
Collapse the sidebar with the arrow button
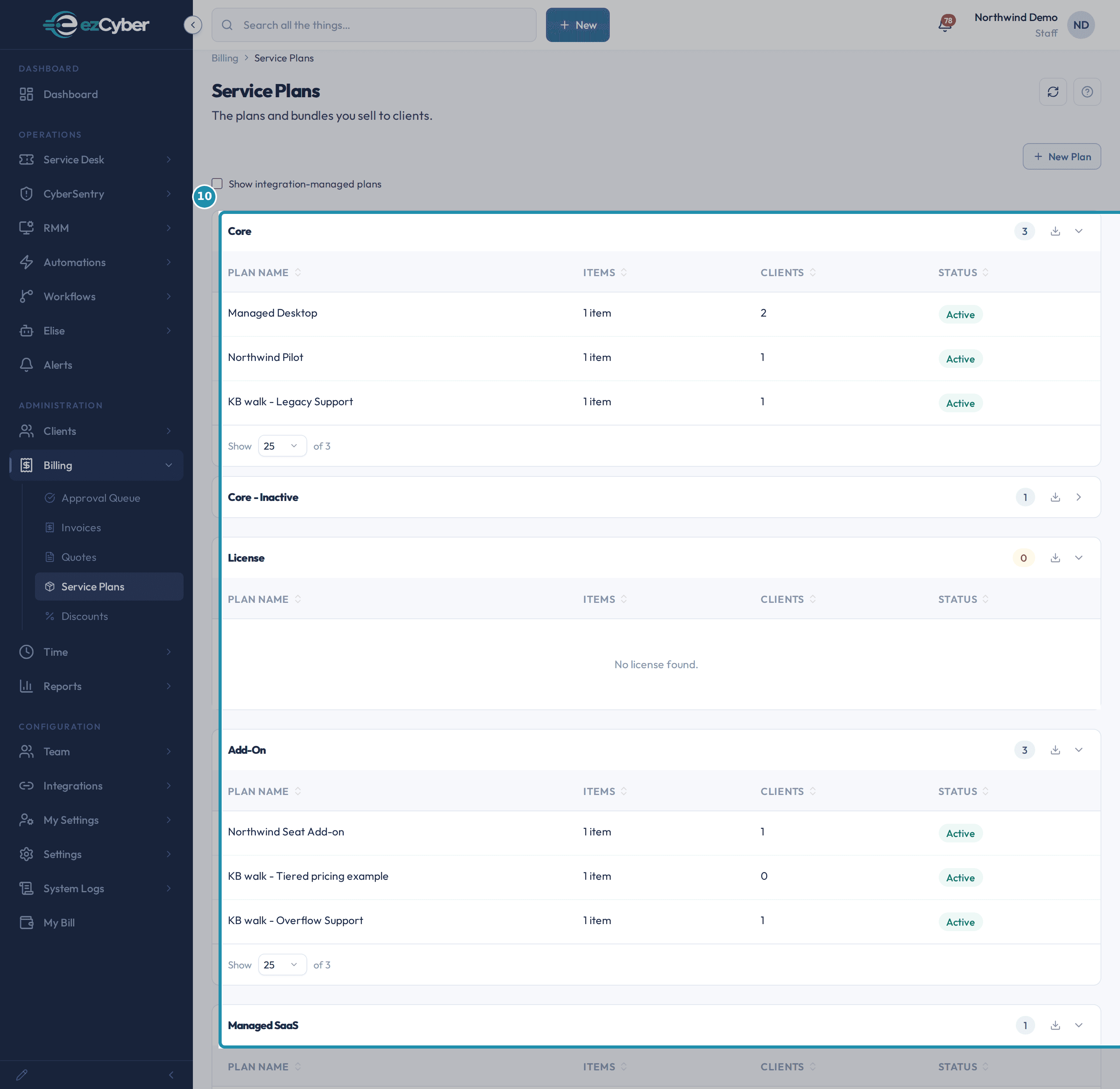click(x=193, y=25)
